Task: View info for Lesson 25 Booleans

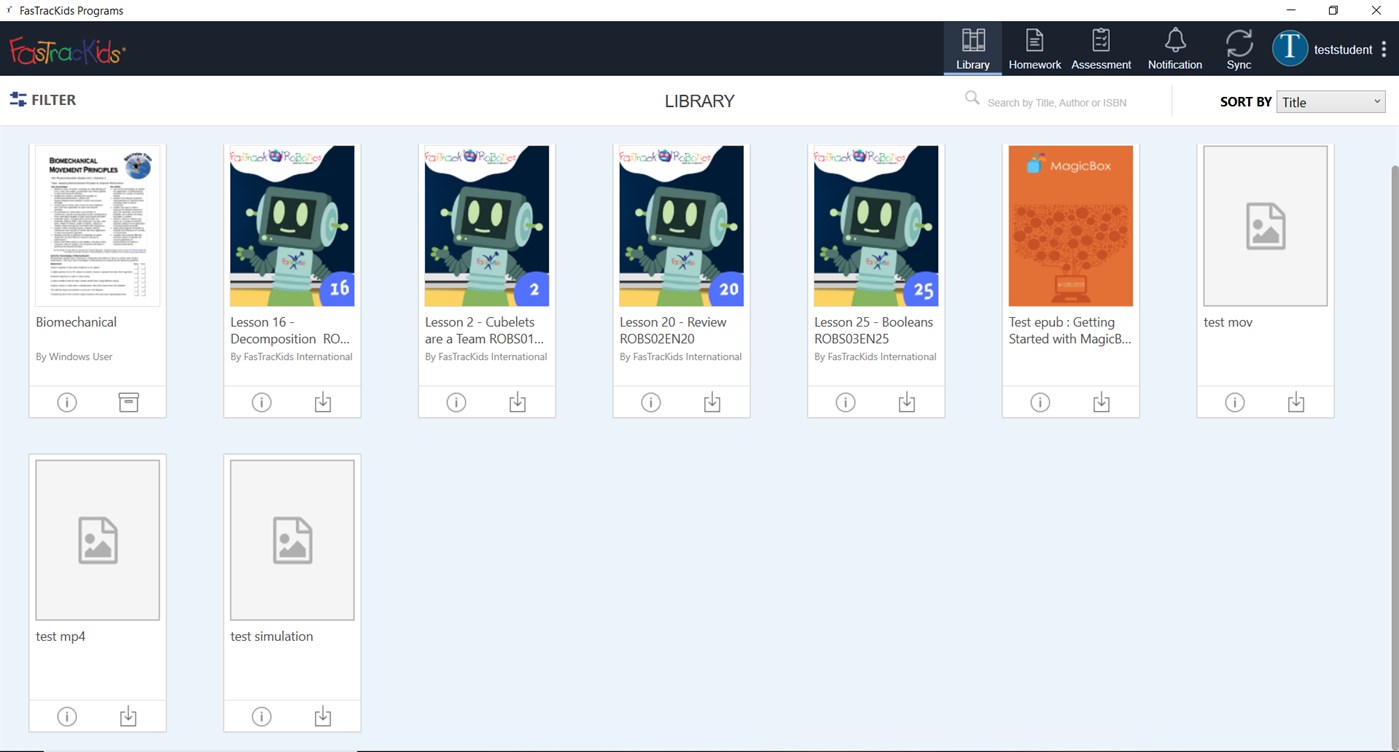Action: click(x=846, y=402)
